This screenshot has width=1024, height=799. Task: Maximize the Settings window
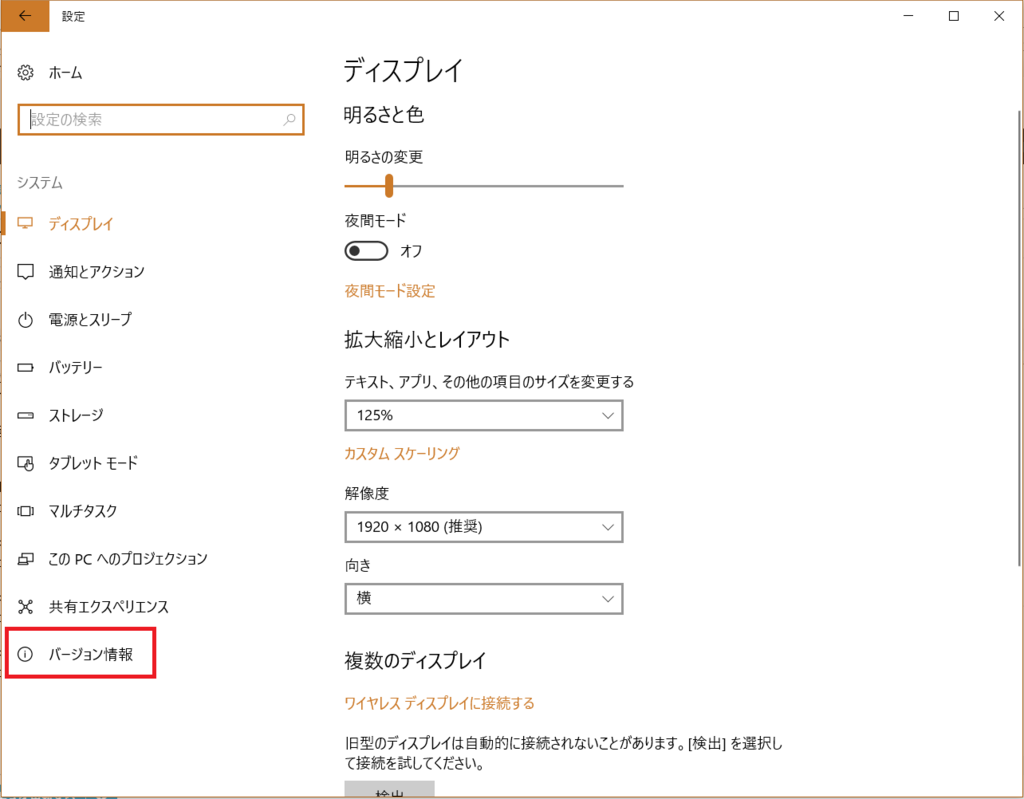pyautogui.click(x=953, y=16)
